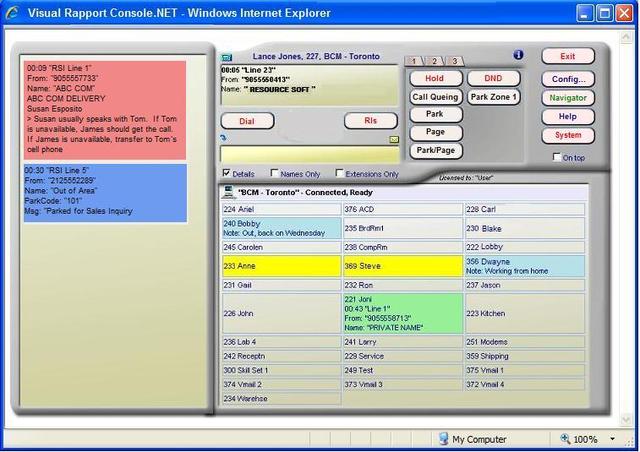
Task: Select extension 233 Anne
Action: tap(282, 266)
